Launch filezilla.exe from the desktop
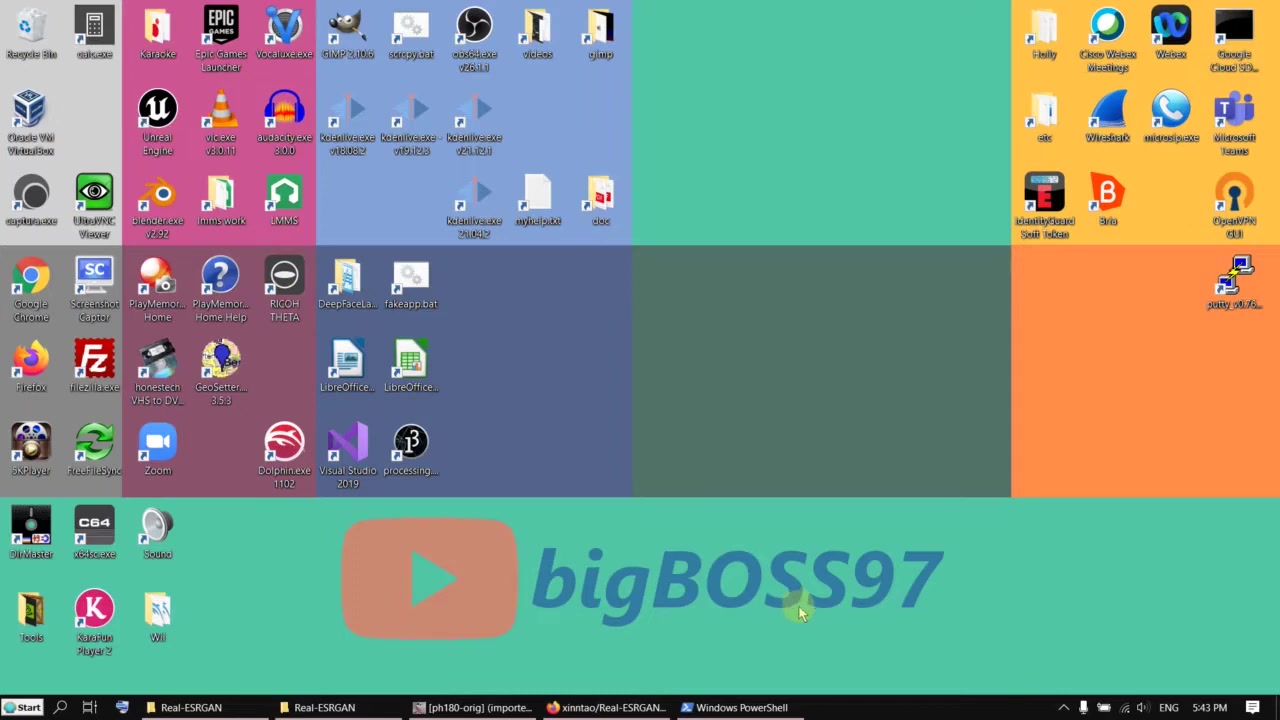The height and width of the screenshot is (720, 1280). click(x=94, y=367)
